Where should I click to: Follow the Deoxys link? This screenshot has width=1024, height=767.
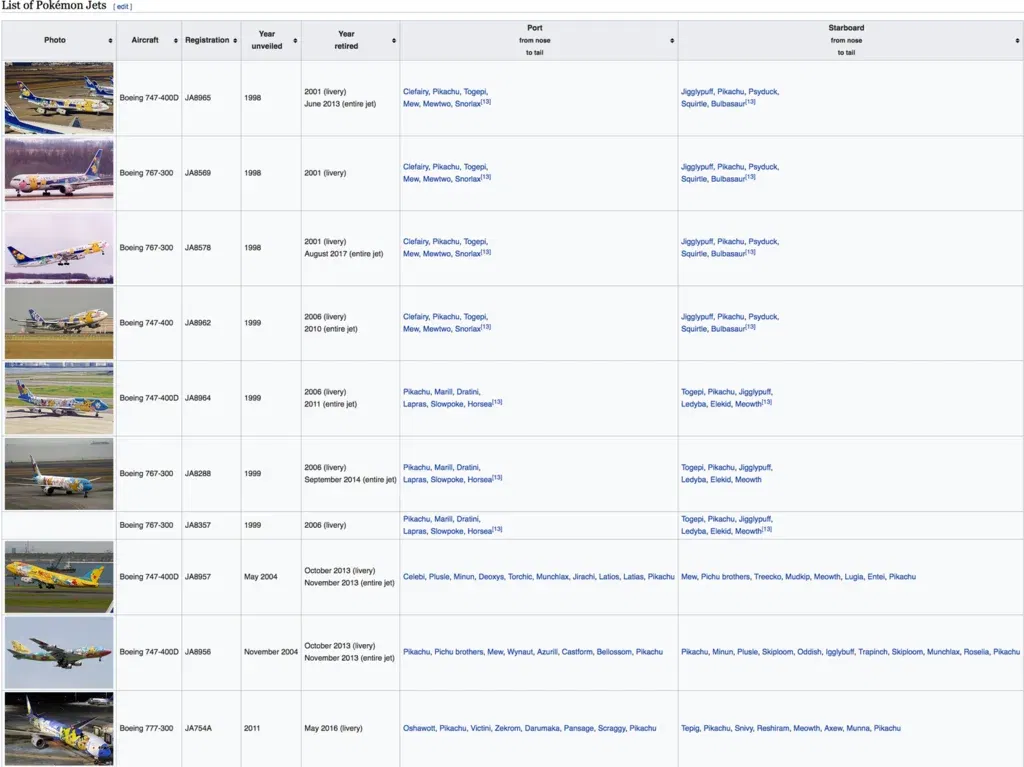(x=491, y=577)
